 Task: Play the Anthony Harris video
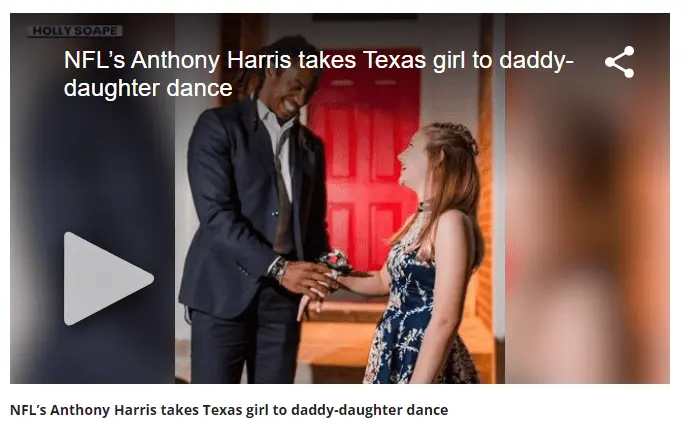(x=108, y=279)
